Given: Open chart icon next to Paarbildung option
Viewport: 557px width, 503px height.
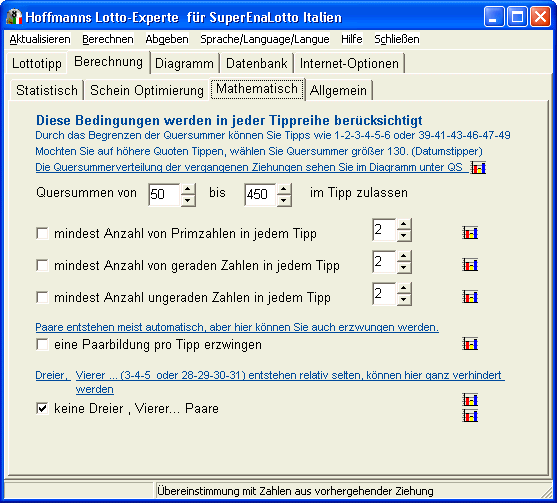Looking at the screenshot, I should click(x=470, y=344).
